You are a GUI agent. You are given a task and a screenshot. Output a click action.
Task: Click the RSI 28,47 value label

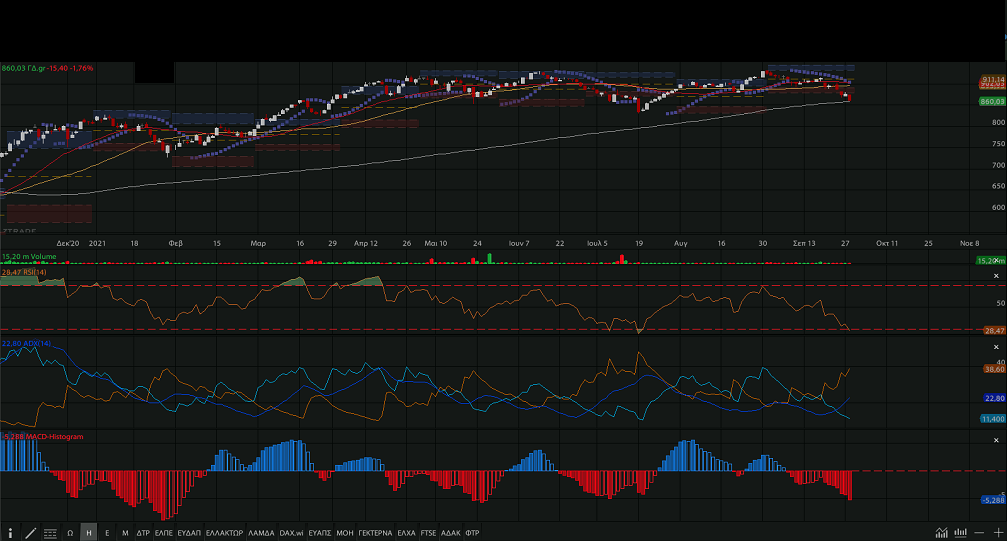[993, 330]
